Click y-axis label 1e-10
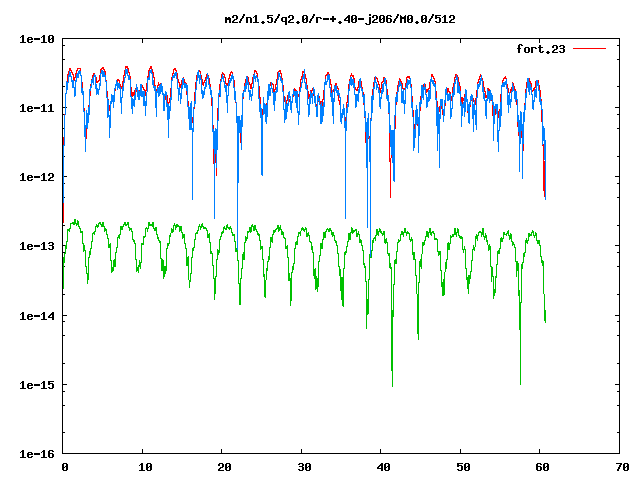The height and width of the screenshot is (480, 640). 37,39
